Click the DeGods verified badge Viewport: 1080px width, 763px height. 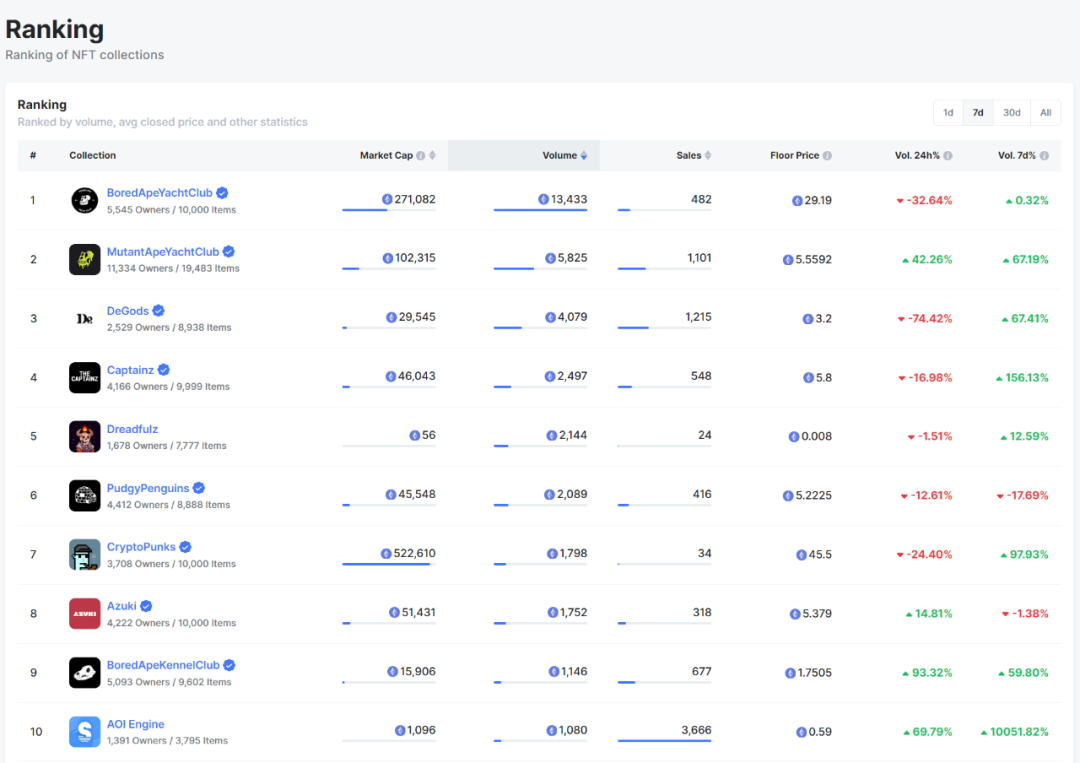(158, 311)
